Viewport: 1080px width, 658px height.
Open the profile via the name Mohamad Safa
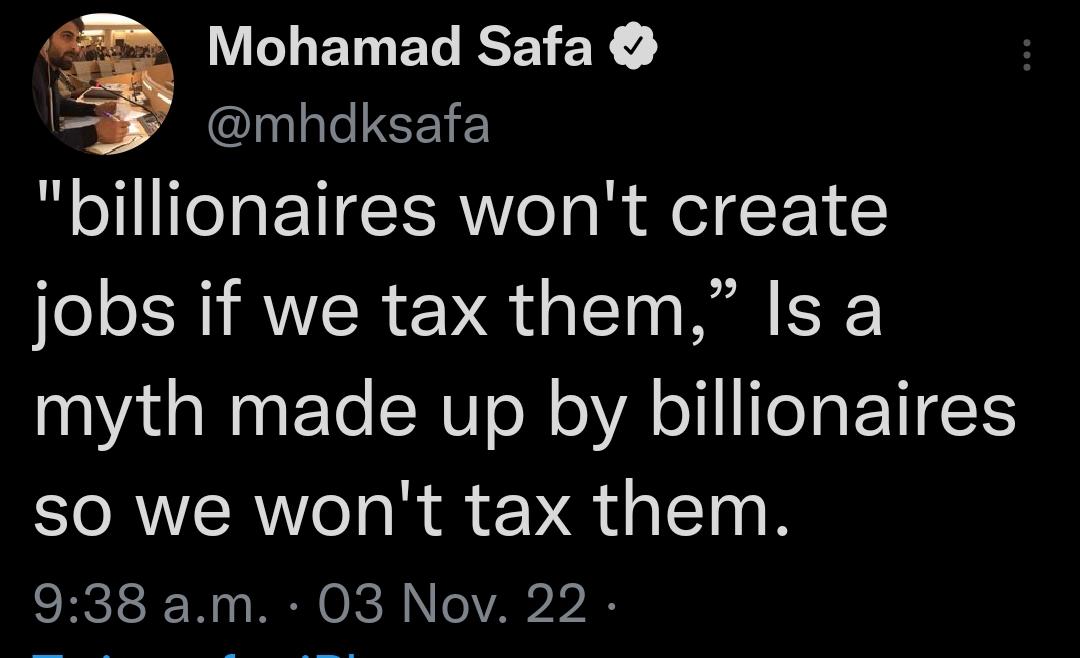tap(400, 44)
